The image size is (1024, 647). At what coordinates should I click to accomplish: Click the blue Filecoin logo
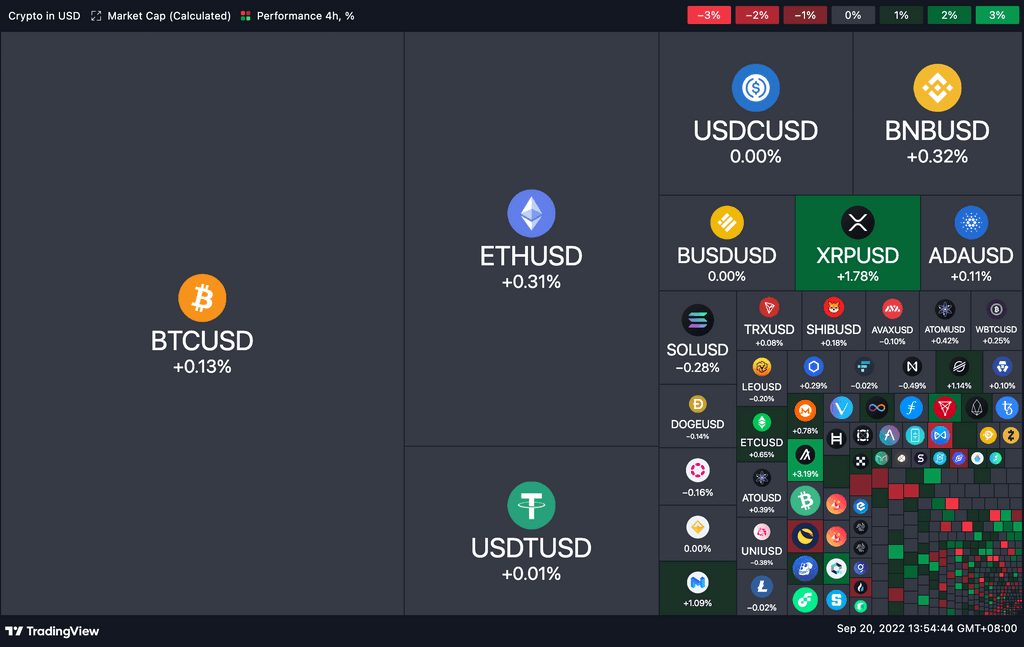(911, 408)
